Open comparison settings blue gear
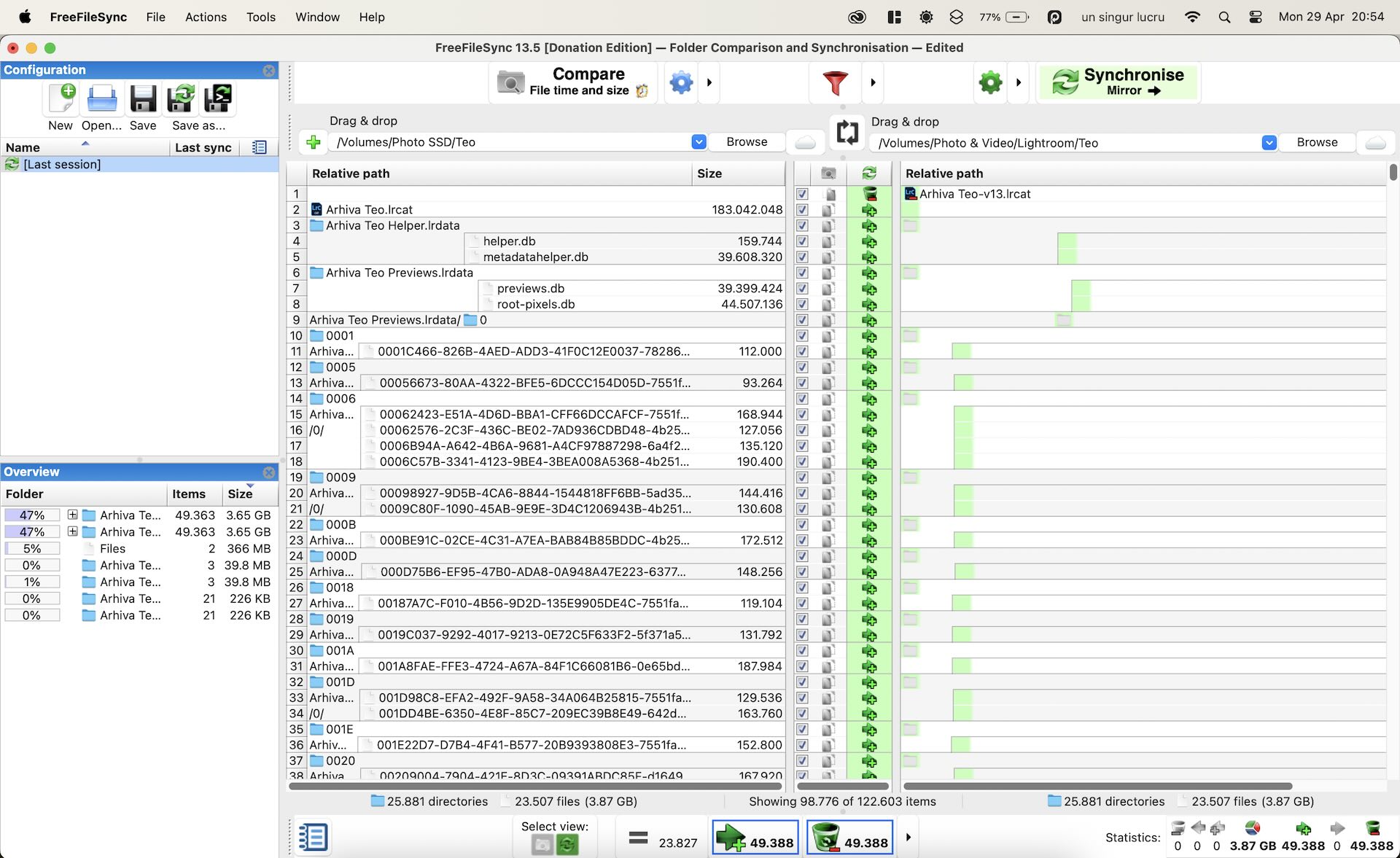Image resolution: width=1400 pixels, height=858 pixels. point(681,82)
